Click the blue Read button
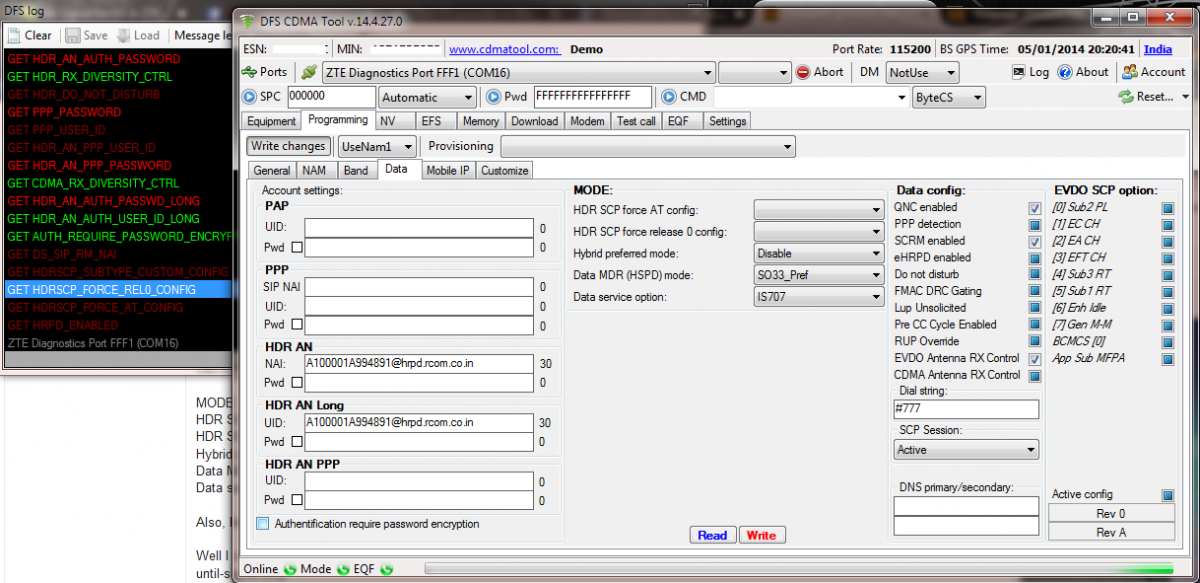This screenshot has height=583, width=1200. (x=712, y=535)
